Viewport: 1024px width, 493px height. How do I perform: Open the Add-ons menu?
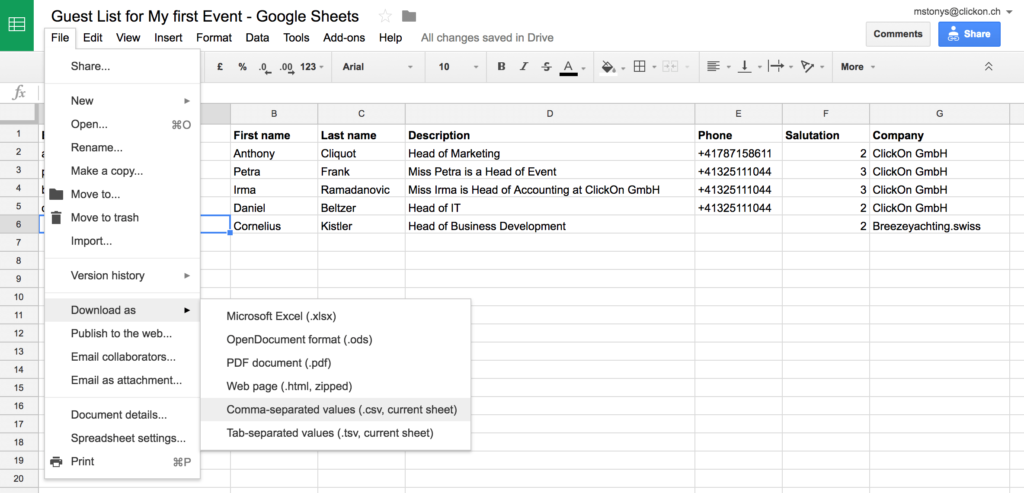point(344,38)
